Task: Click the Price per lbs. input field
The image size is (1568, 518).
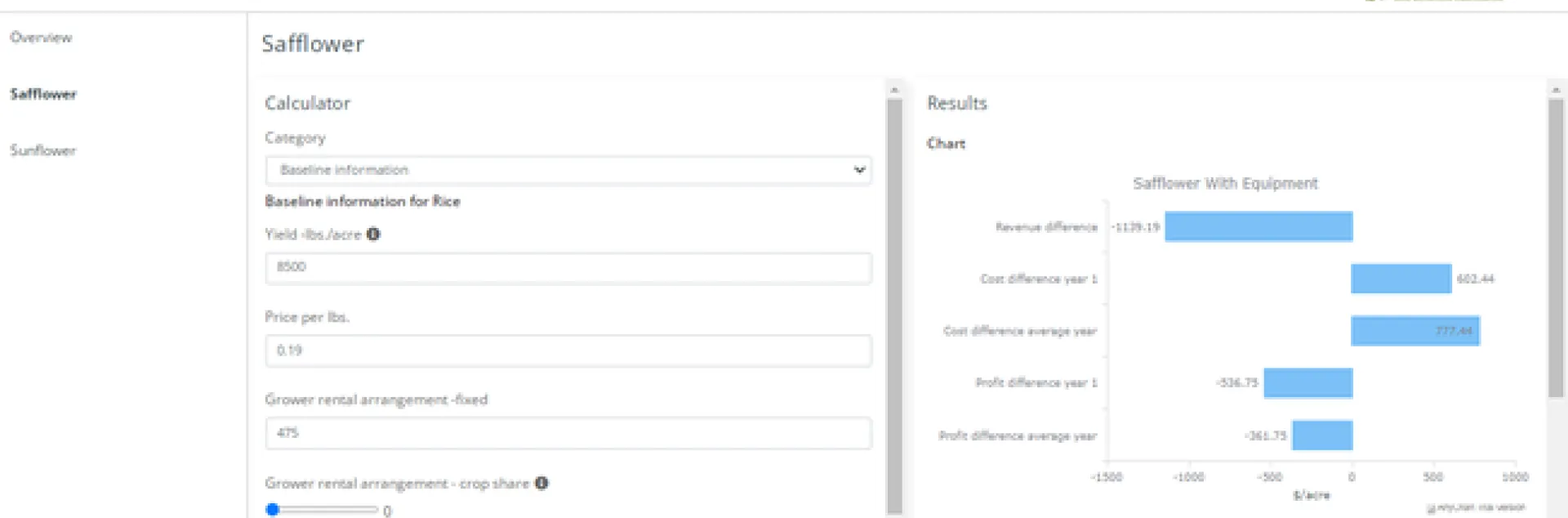Action: coord(568,351)
